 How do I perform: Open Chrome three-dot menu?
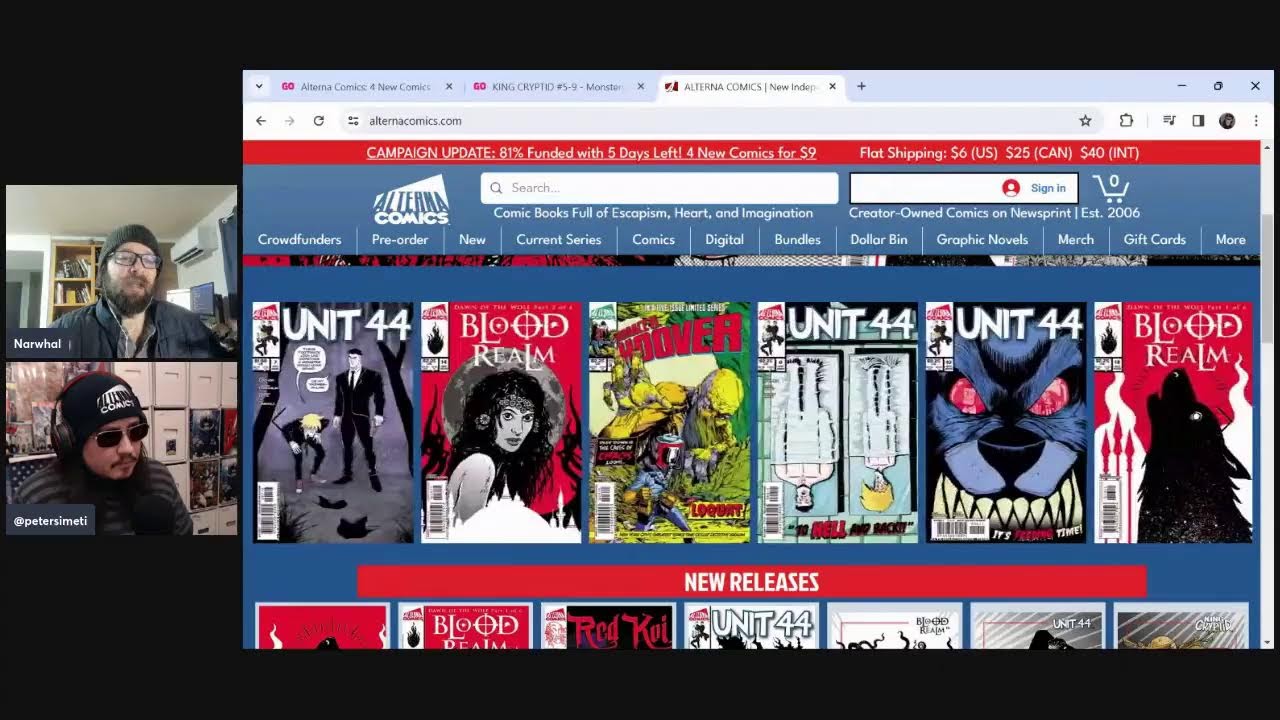[1256, 121]
